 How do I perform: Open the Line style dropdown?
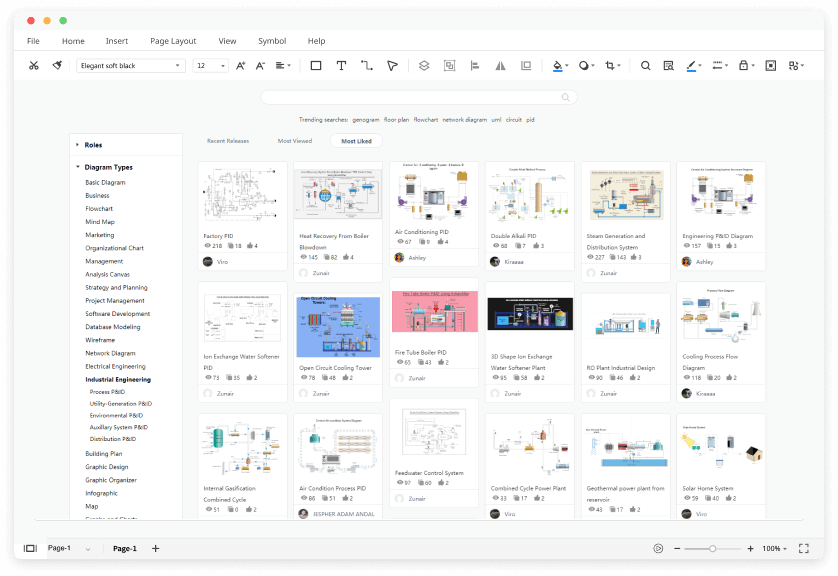click(x=720, y=66)
